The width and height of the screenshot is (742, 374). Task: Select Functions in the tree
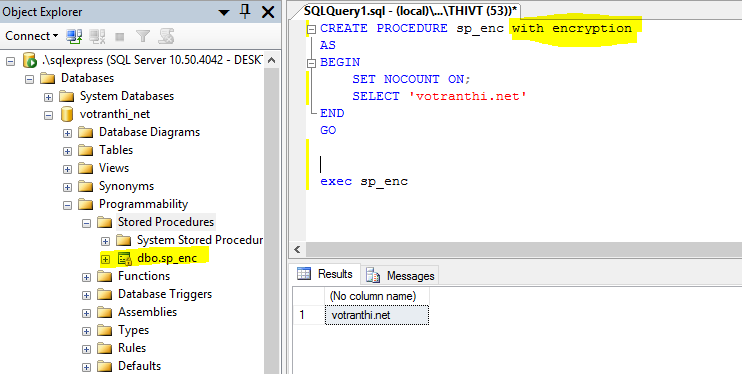click(x=143, y=276)
